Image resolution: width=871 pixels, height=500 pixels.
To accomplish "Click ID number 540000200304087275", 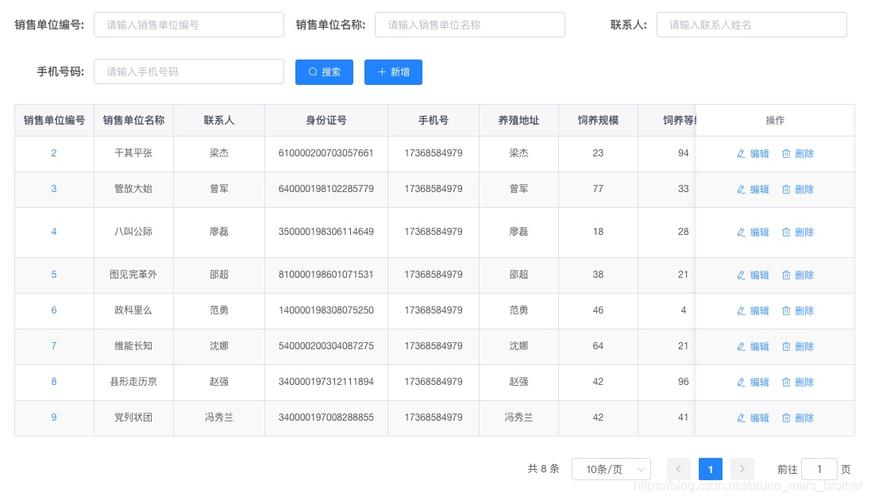I will pos(326,346).
